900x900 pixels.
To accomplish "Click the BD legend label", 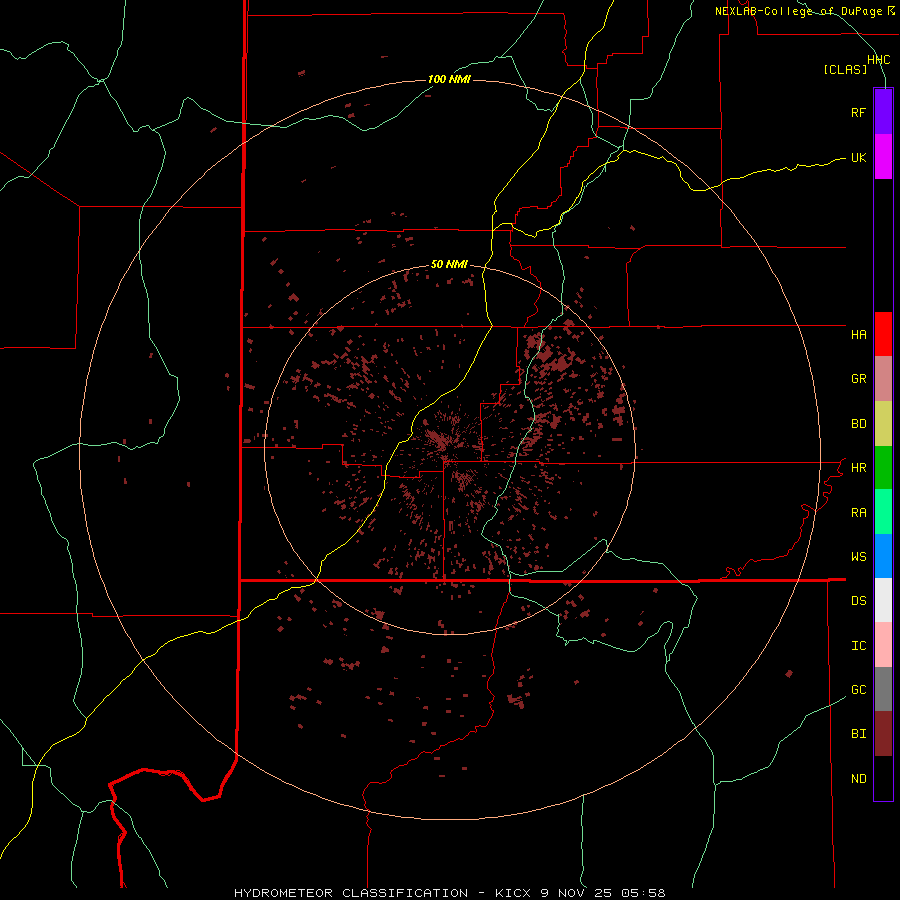I will 858,424.
